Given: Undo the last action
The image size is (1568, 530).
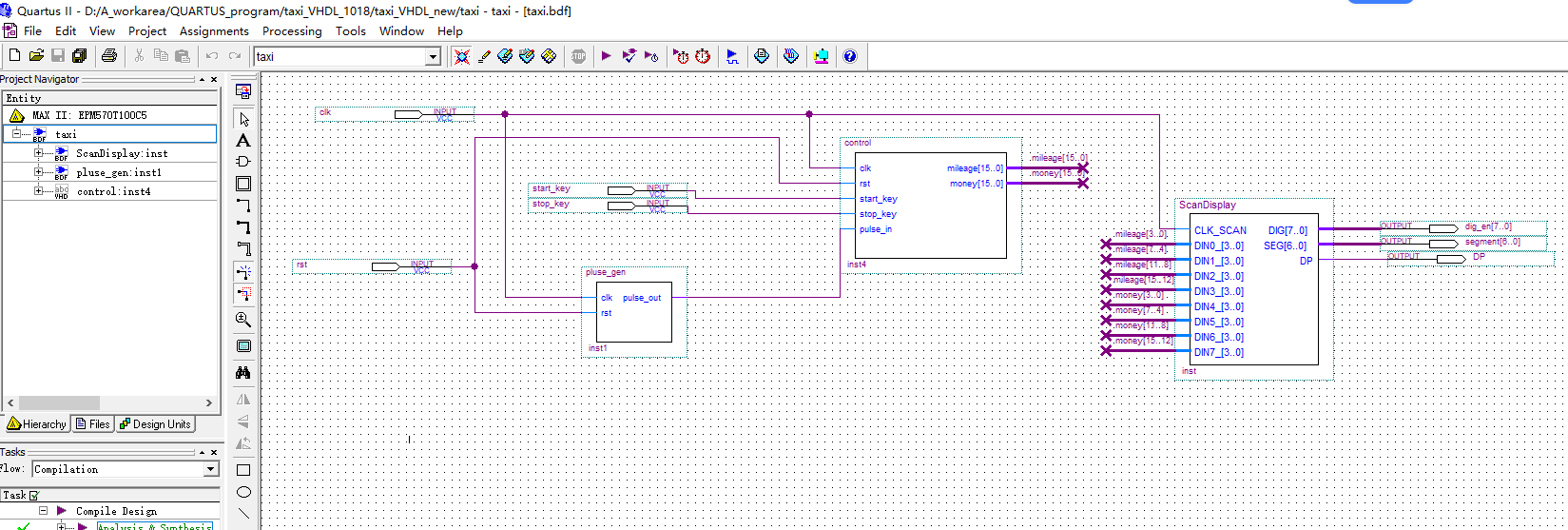Looking at the screenshot, I should [x=212, y=56].
